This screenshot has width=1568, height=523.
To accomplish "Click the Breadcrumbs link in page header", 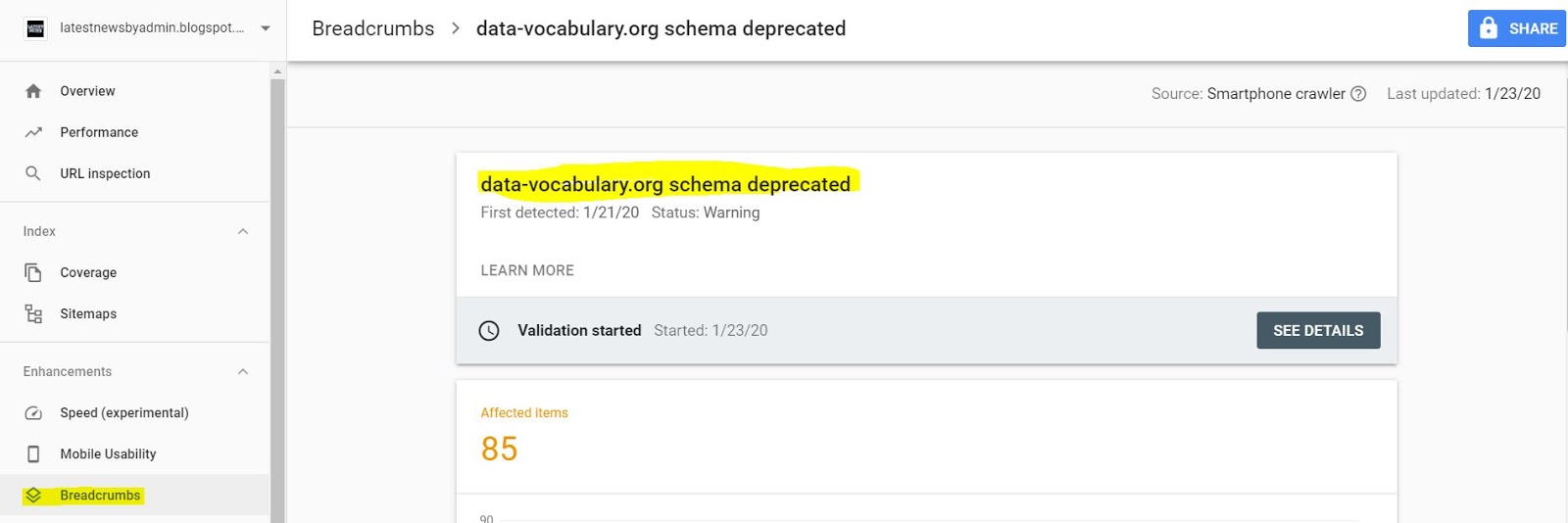I will point(373,28).
